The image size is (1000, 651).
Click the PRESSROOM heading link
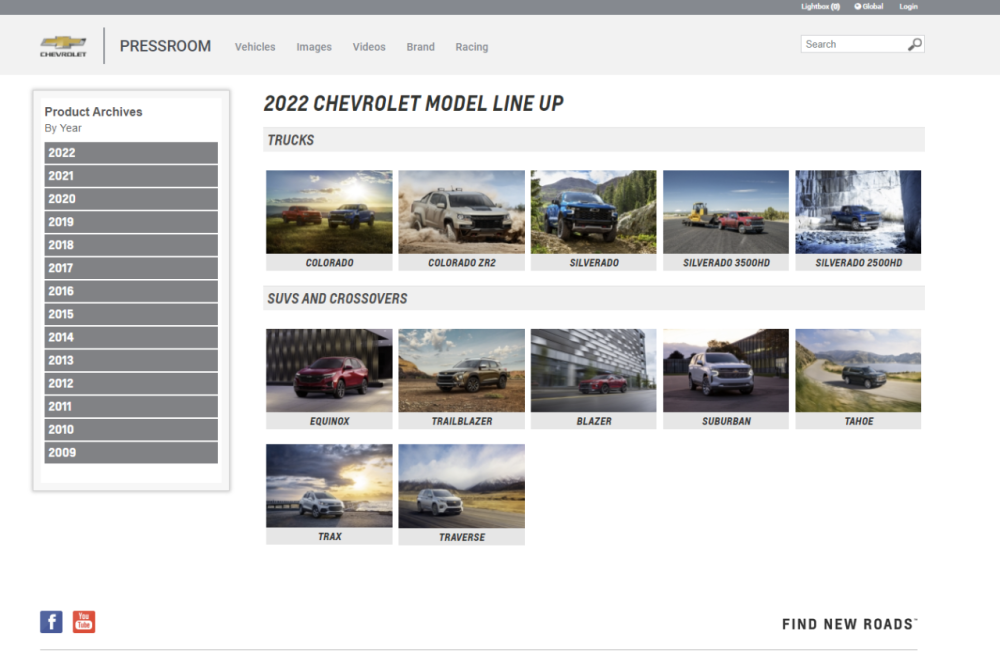[x=165, y=46]
